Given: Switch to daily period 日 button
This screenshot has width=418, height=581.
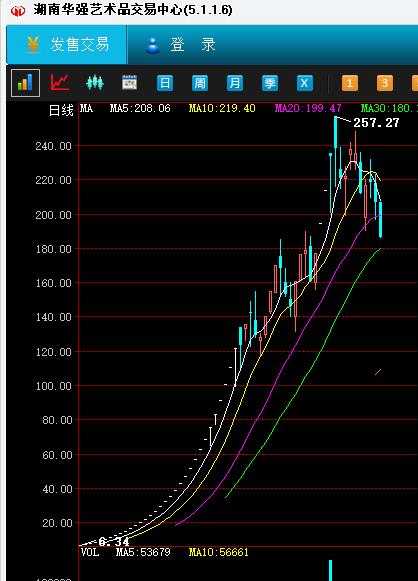Looking at the screenshot, I should point(165,83).
